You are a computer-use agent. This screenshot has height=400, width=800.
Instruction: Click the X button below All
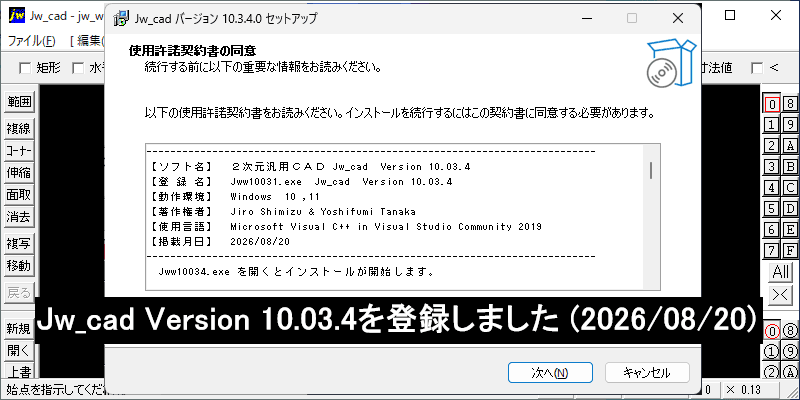(781, 294)
